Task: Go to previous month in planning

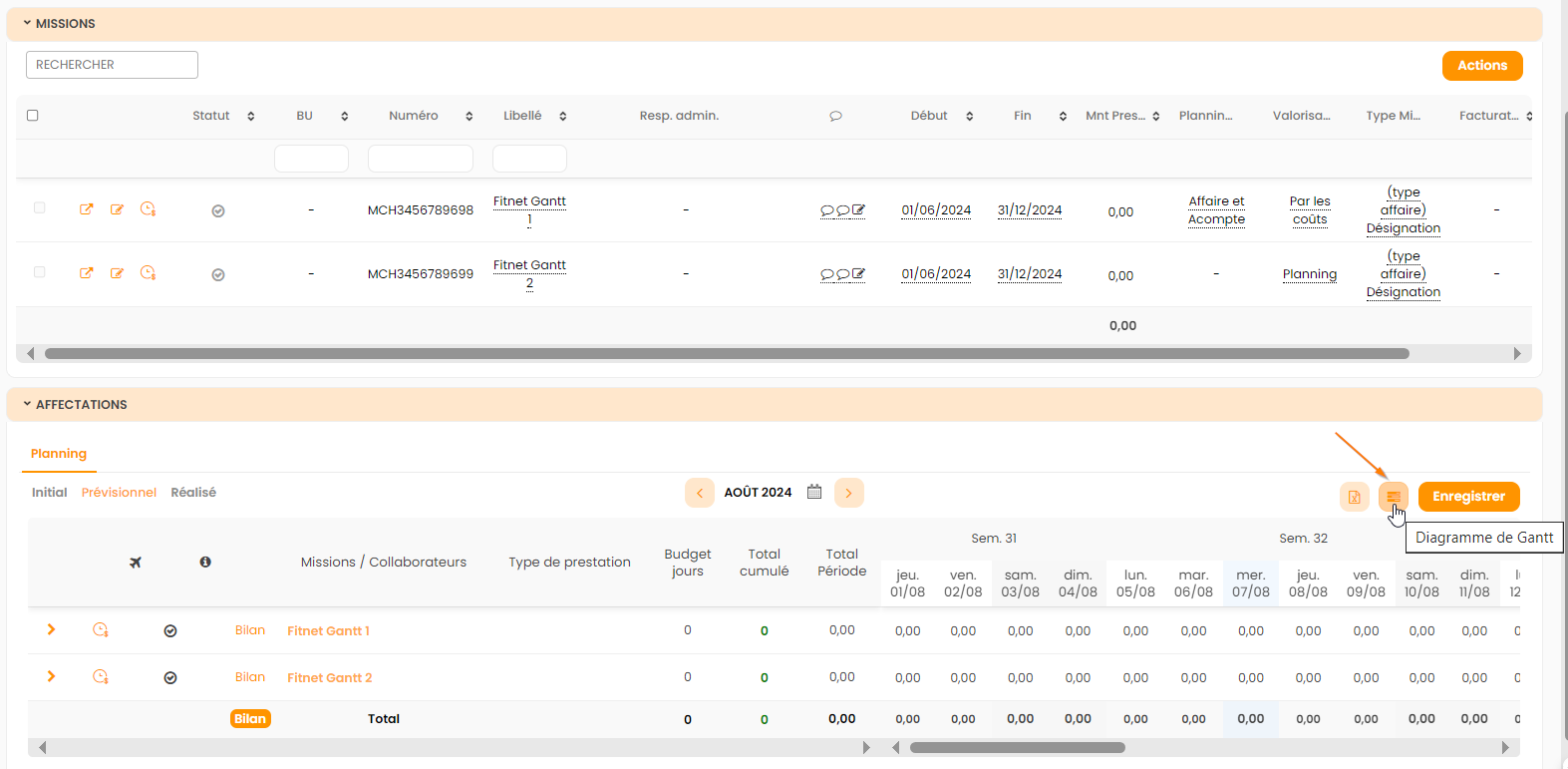Action: click(x=700, y=493)
